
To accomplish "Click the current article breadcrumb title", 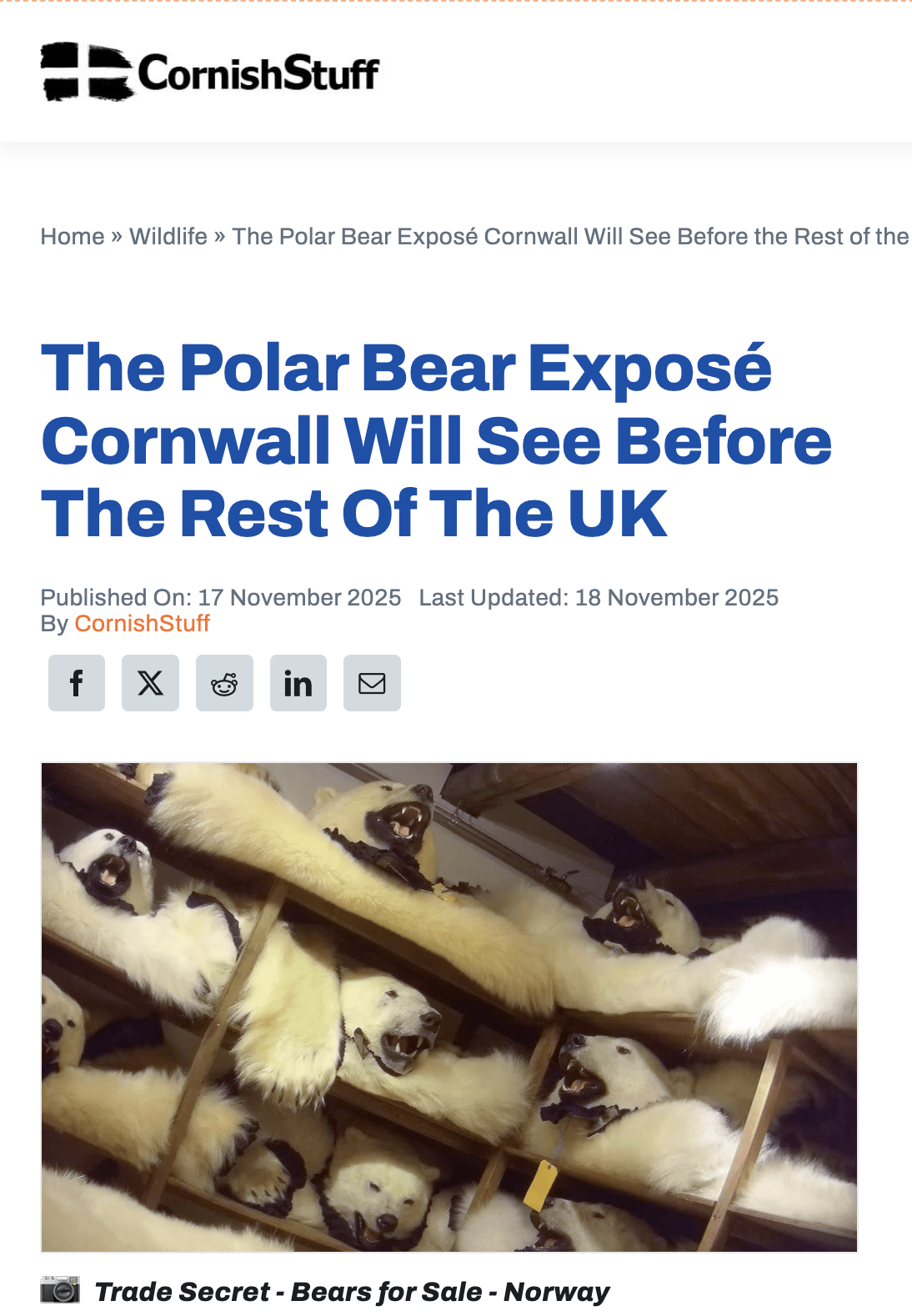I will click(x=570, y=237).
